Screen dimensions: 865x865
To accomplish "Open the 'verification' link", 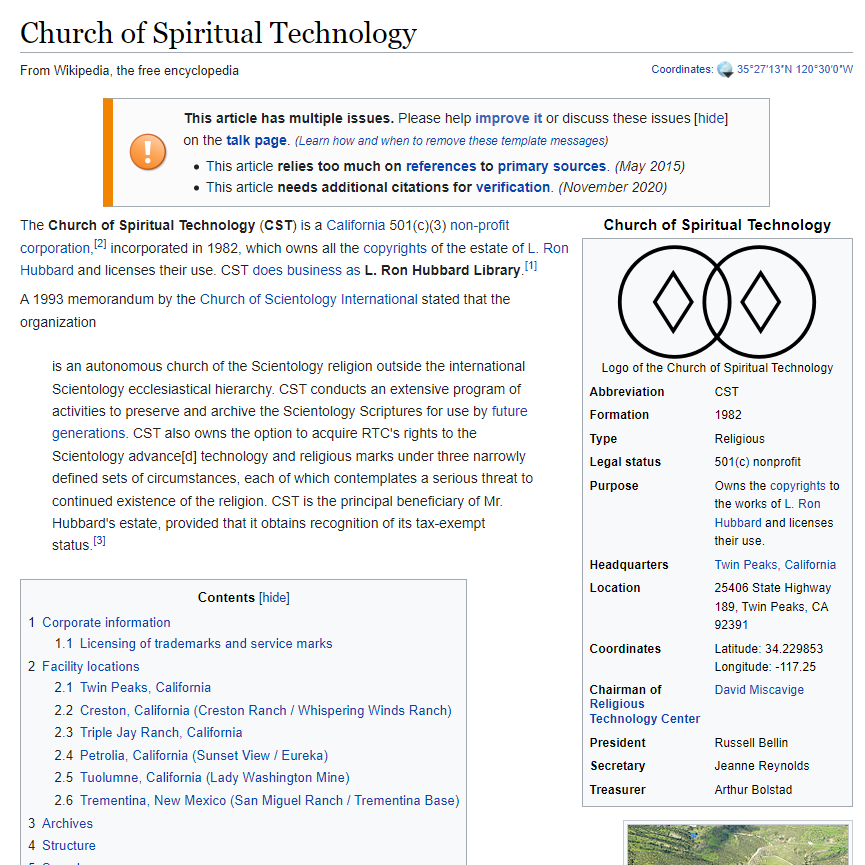I will coord(513,188).
